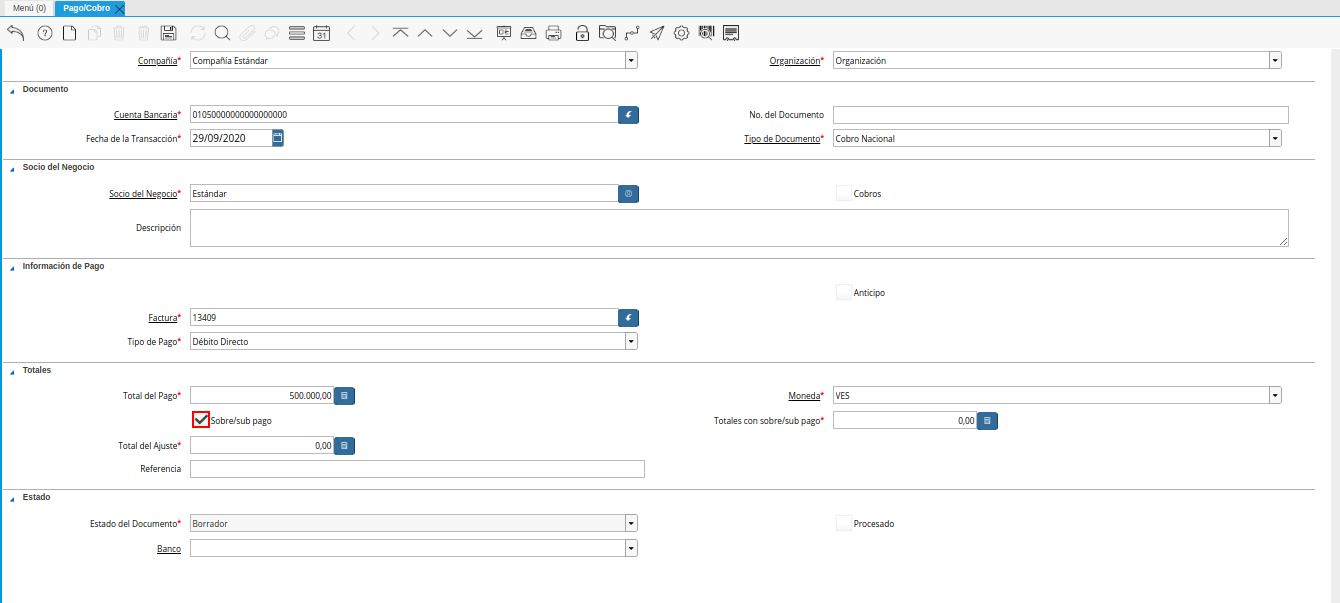Open the Tipo de Documento dropdown
1340x603 pixels.
(x=1275, y=137)
